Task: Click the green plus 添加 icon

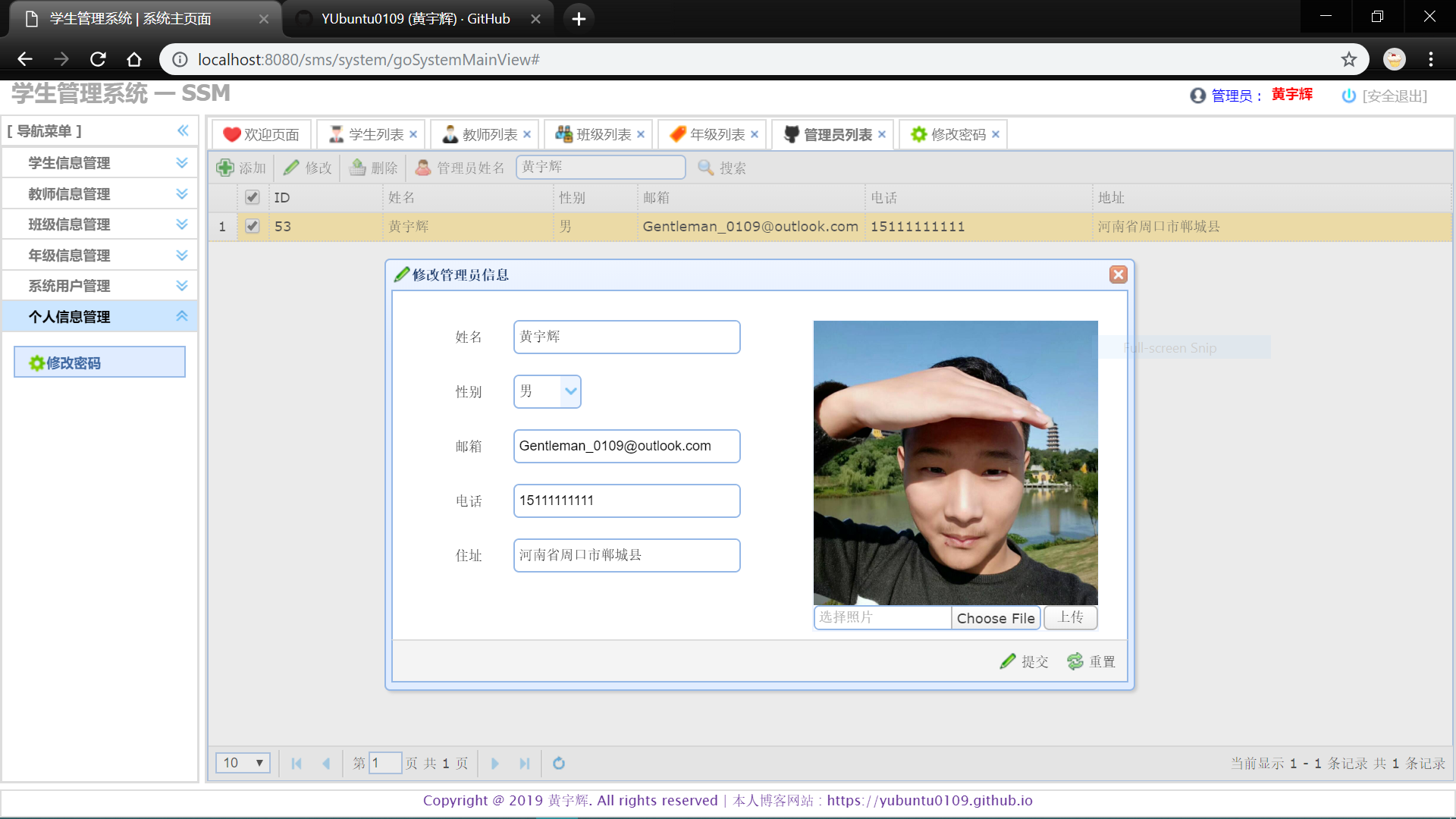Action: coord(225,168)
